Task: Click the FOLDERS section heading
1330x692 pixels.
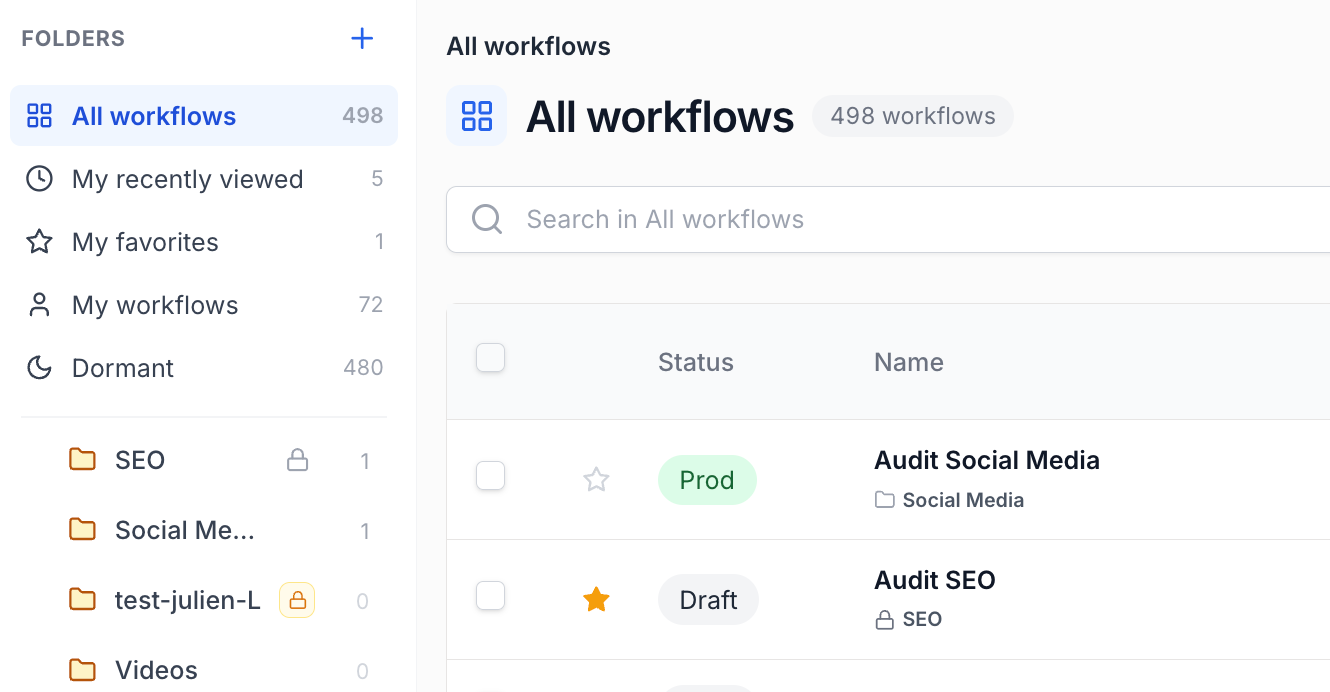Action: click(73, 39)
